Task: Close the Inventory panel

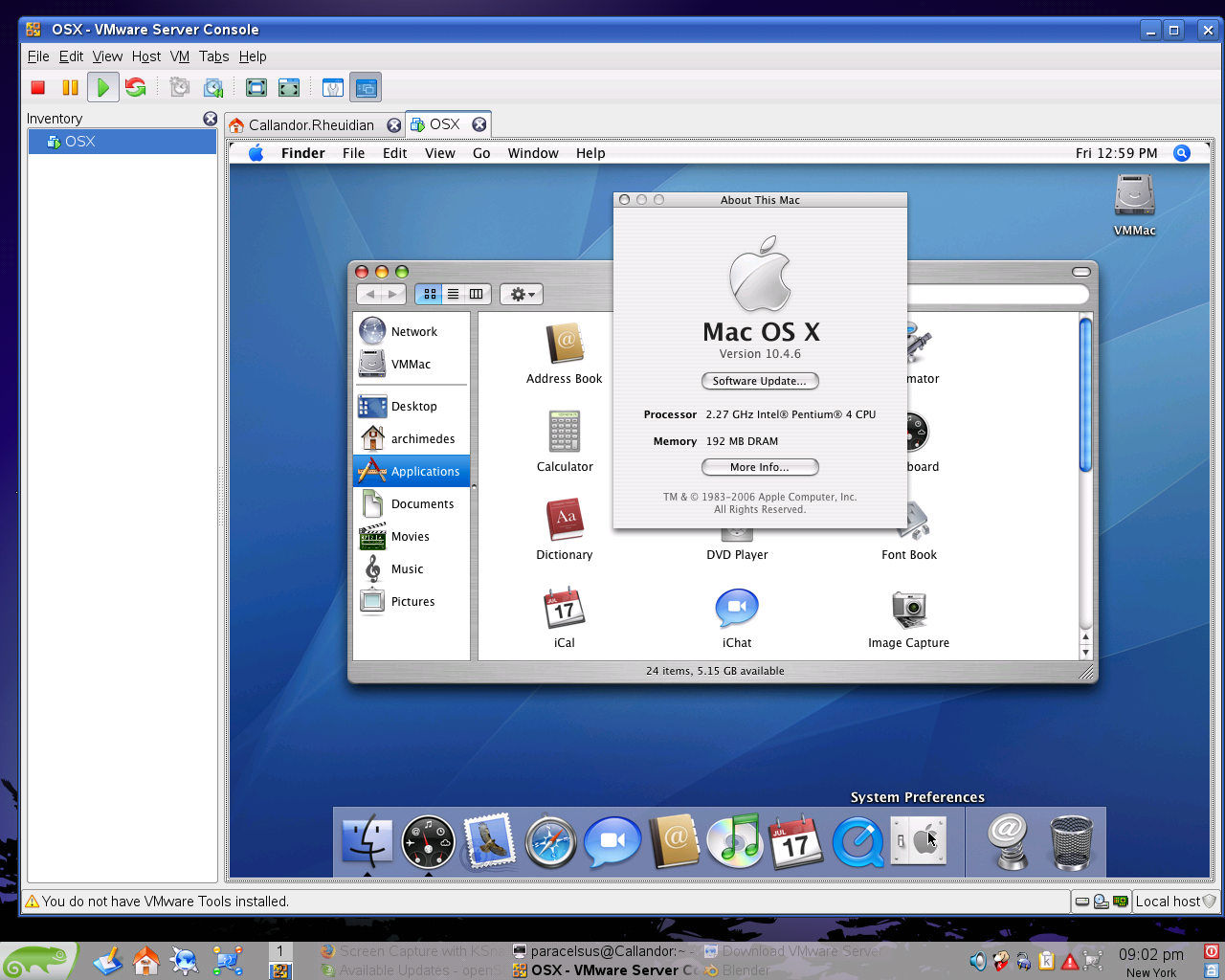Action: pyautogui.click(x=211, y=119)
